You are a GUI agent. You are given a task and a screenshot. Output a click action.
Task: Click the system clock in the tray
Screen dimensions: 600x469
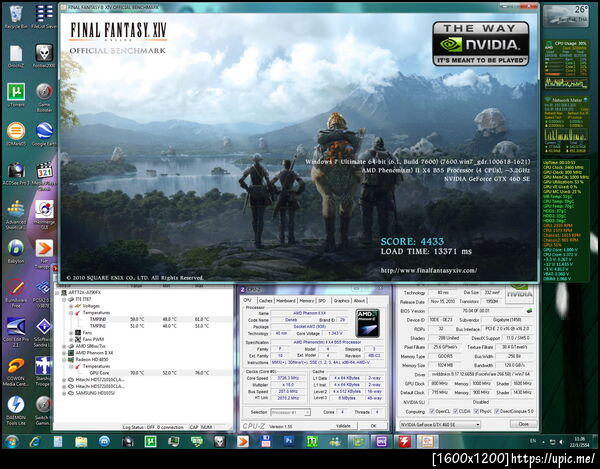580,441
